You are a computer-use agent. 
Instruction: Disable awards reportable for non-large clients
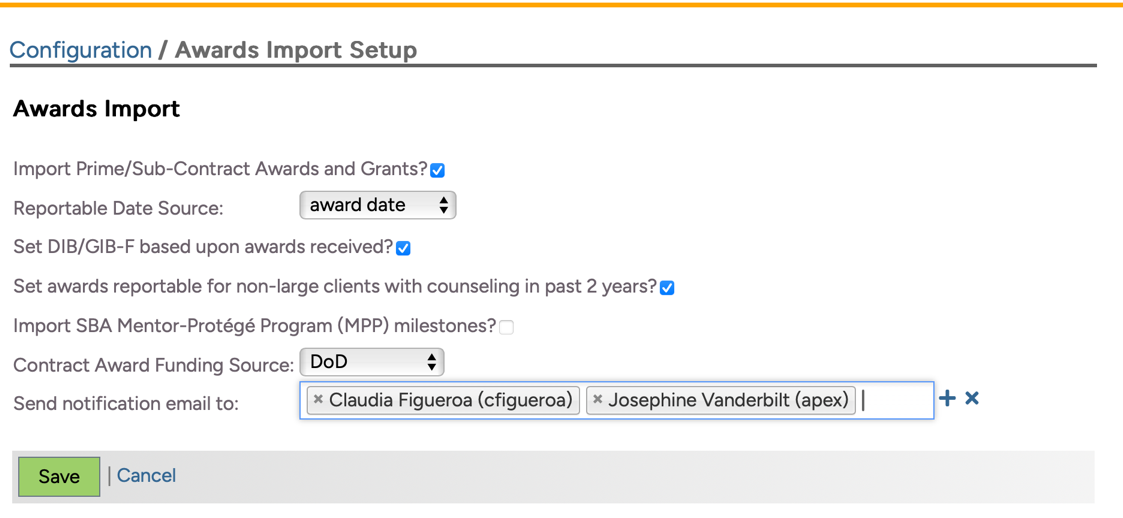point(667,288)
